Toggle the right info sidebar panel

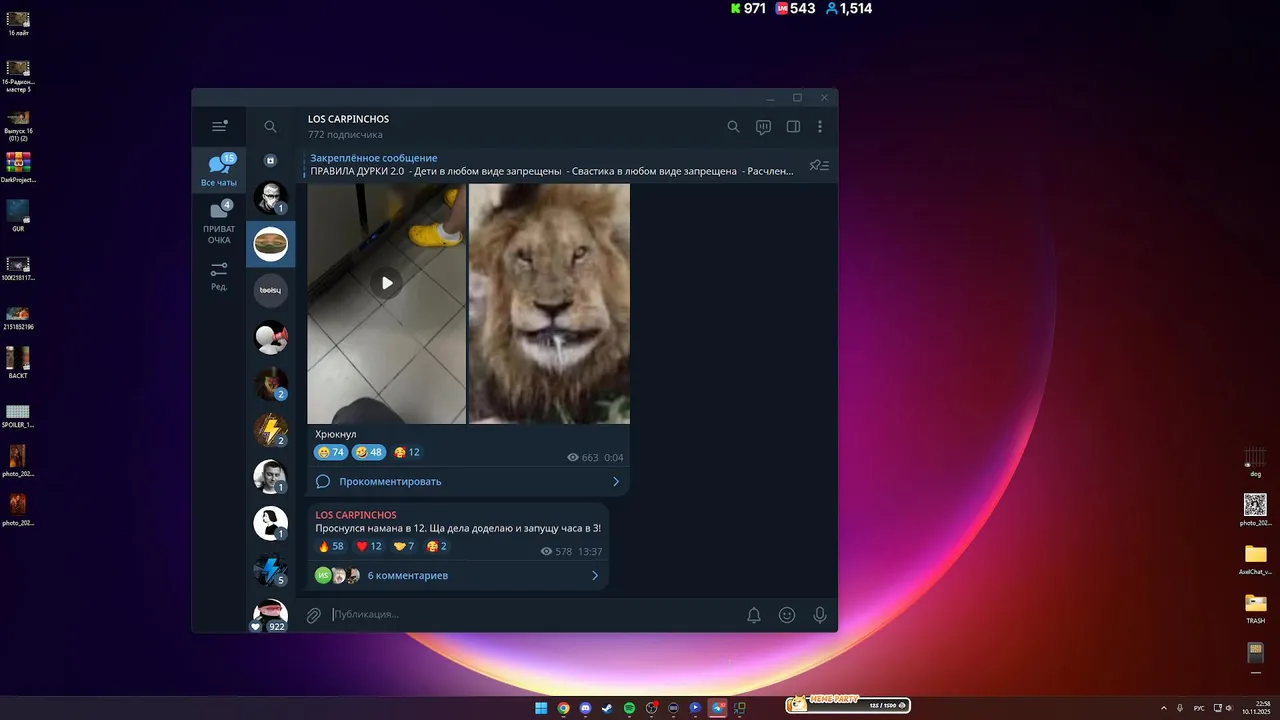[793, 127]
